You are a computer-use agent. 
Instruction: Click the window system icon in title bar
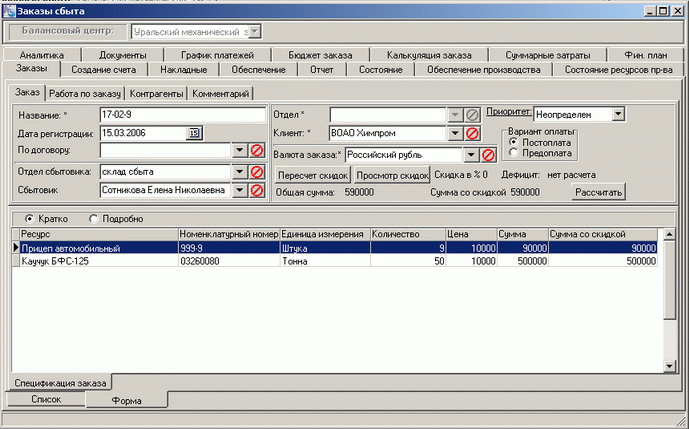(x=9, y=11)
